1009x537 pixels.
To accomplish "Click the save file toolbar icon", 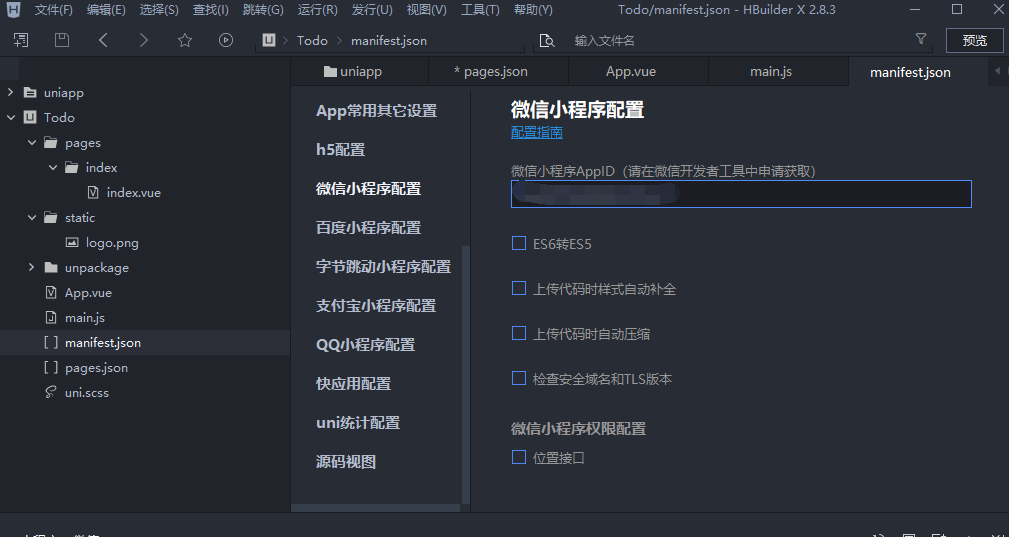I will [x=62, y=41].
